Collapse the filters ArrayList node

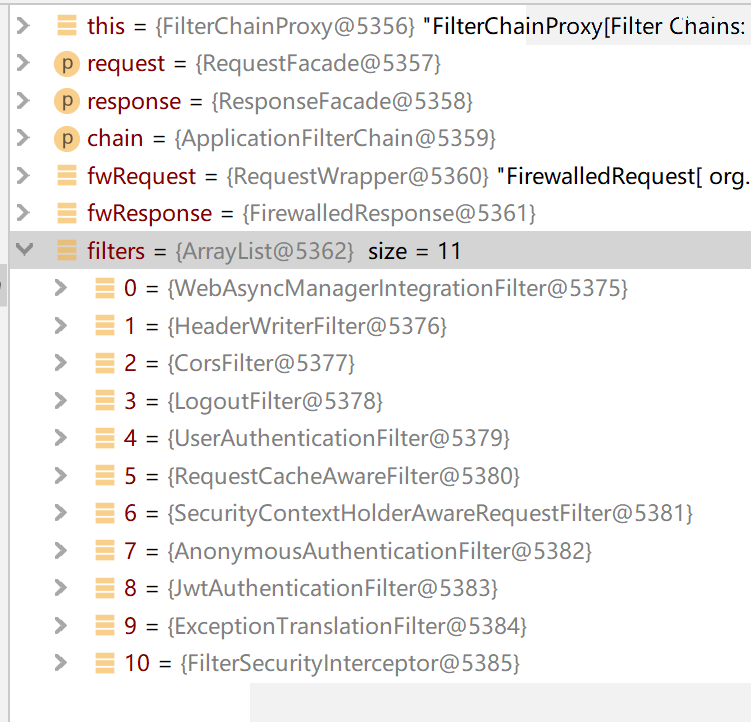(24, 251)
